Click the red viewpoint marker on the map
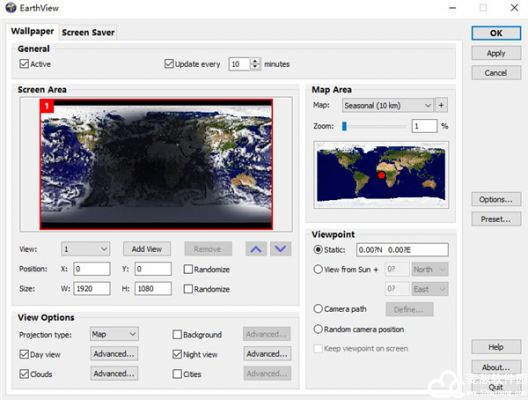This screenshot has width=528, height=400. pyautogui.click(x=382, y=175)
